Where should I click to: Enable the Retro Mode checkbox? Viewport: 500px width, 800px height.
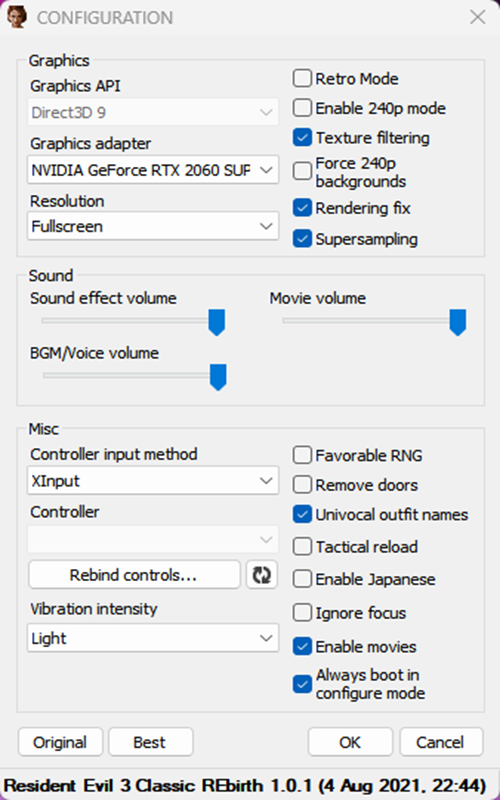[302, 79]
